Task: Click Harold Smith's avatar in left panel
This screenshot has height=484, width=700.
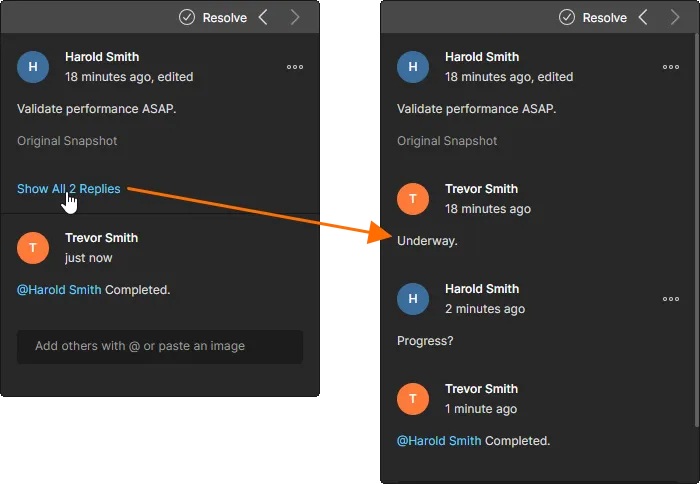Action: pyautogui.click(x=33, y=67)
